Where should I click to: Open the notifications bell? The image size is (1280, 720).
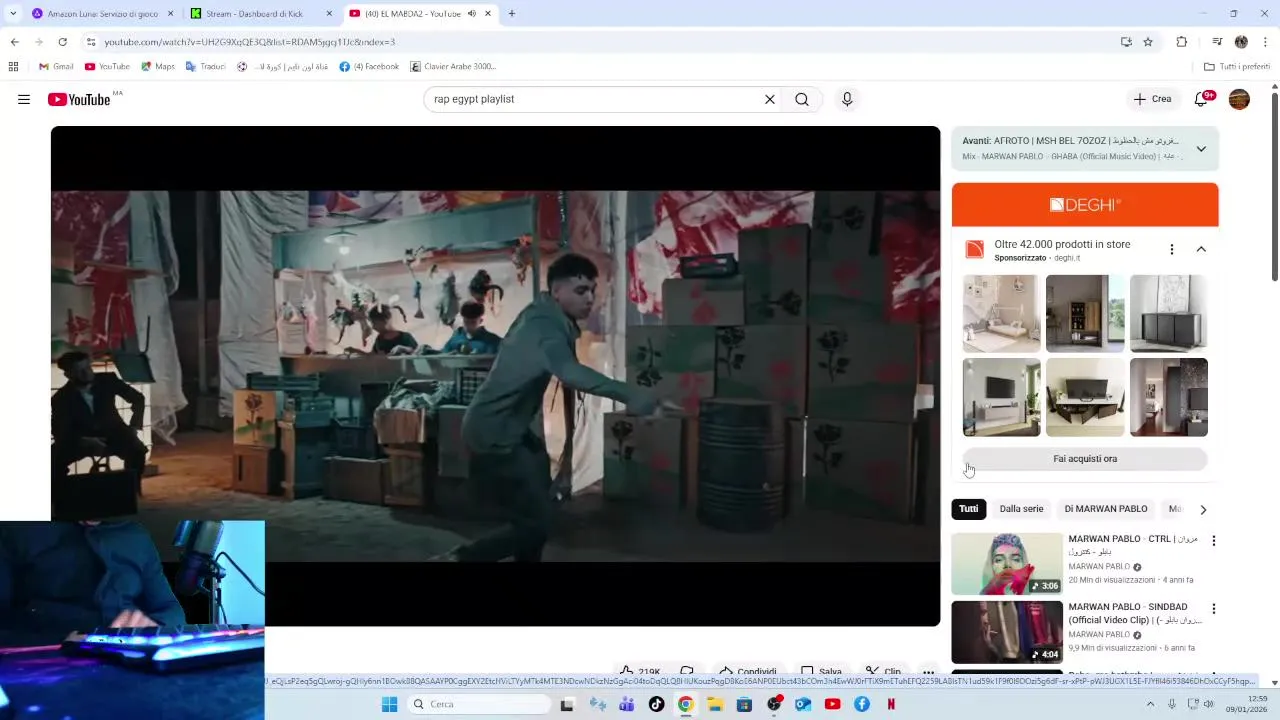coord(1201,99)
